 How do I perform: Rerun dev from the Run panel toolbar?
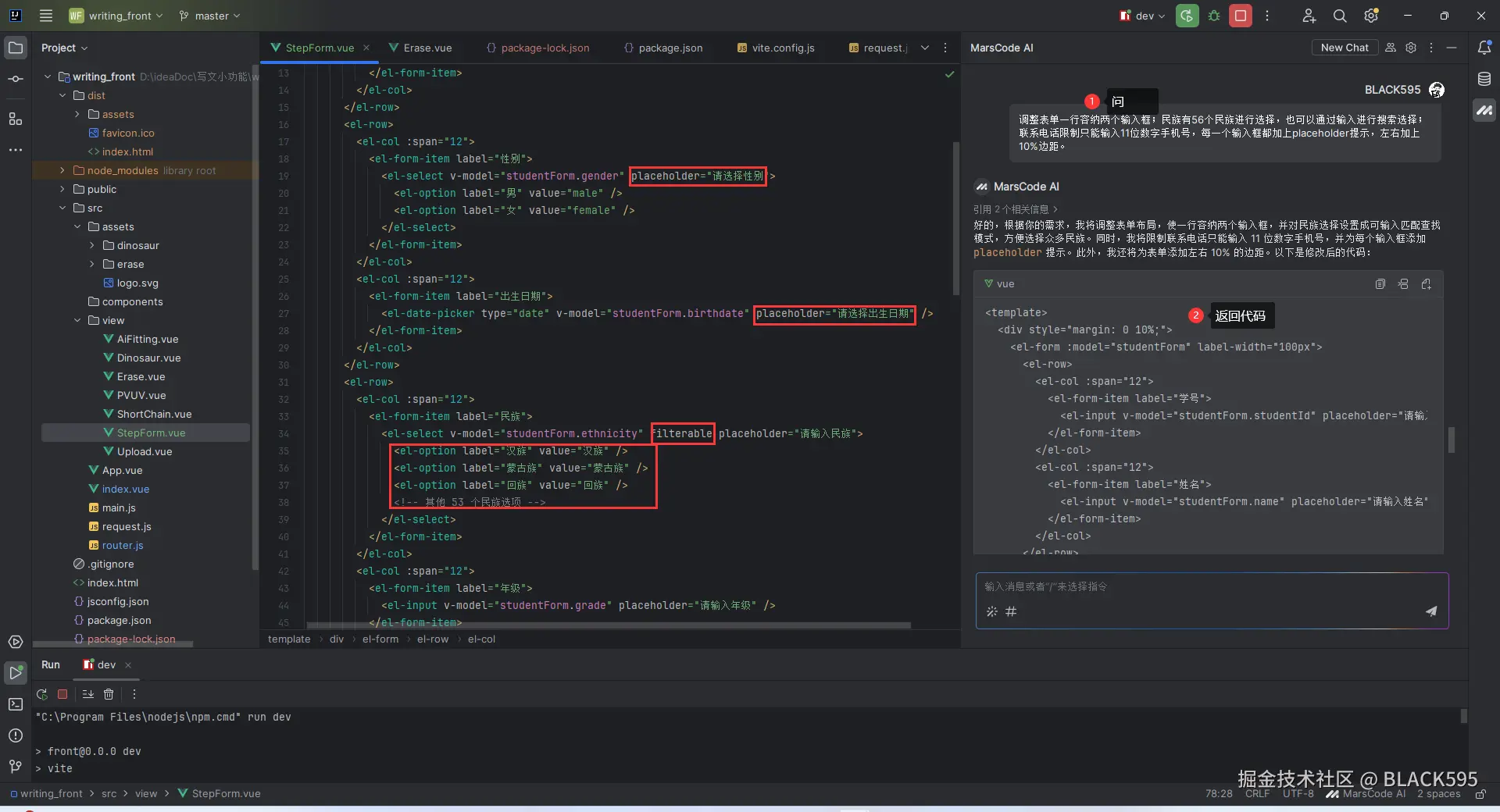[42, 694]
